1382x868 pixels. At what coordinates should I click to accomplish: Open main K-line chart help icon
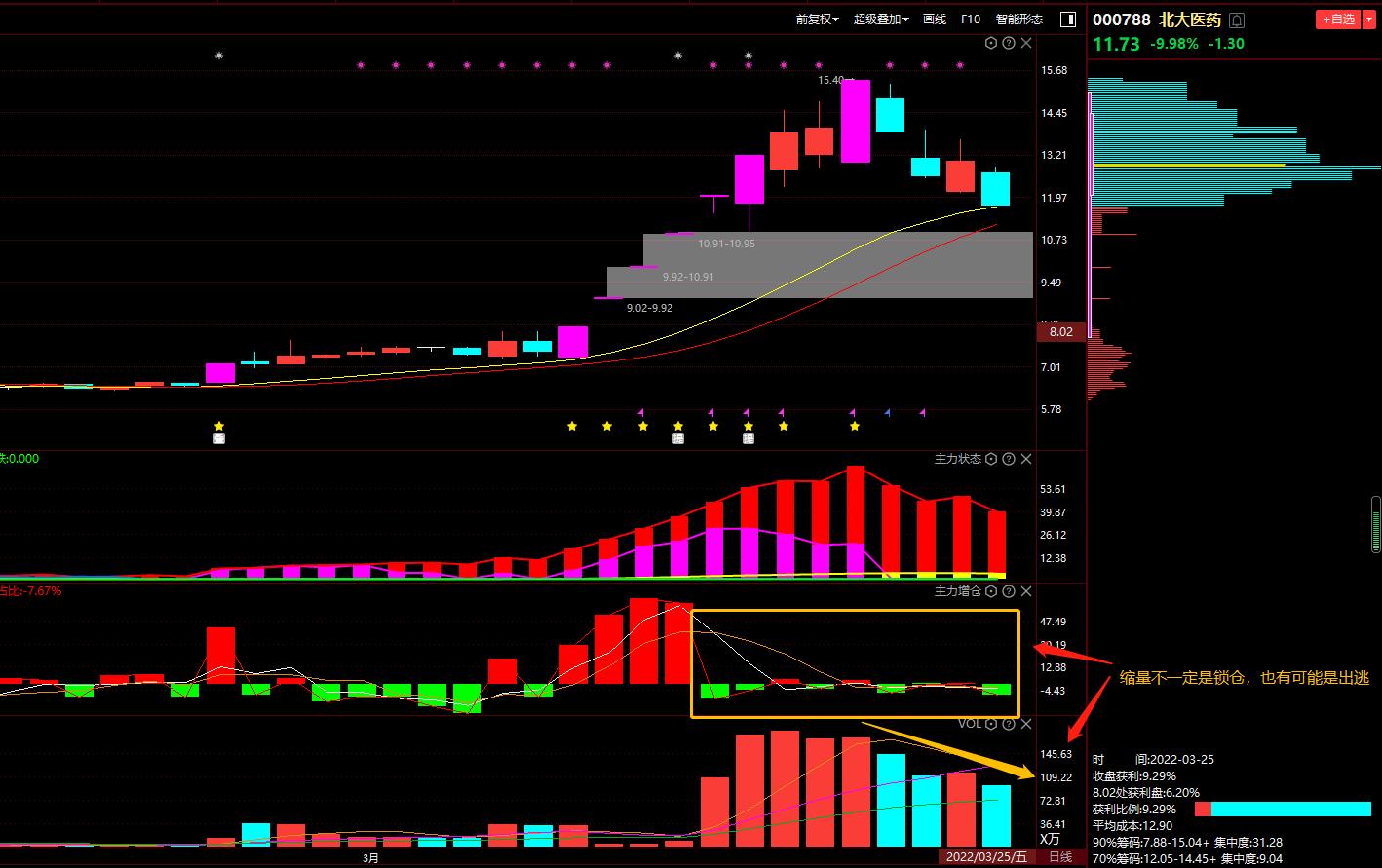1009,43
